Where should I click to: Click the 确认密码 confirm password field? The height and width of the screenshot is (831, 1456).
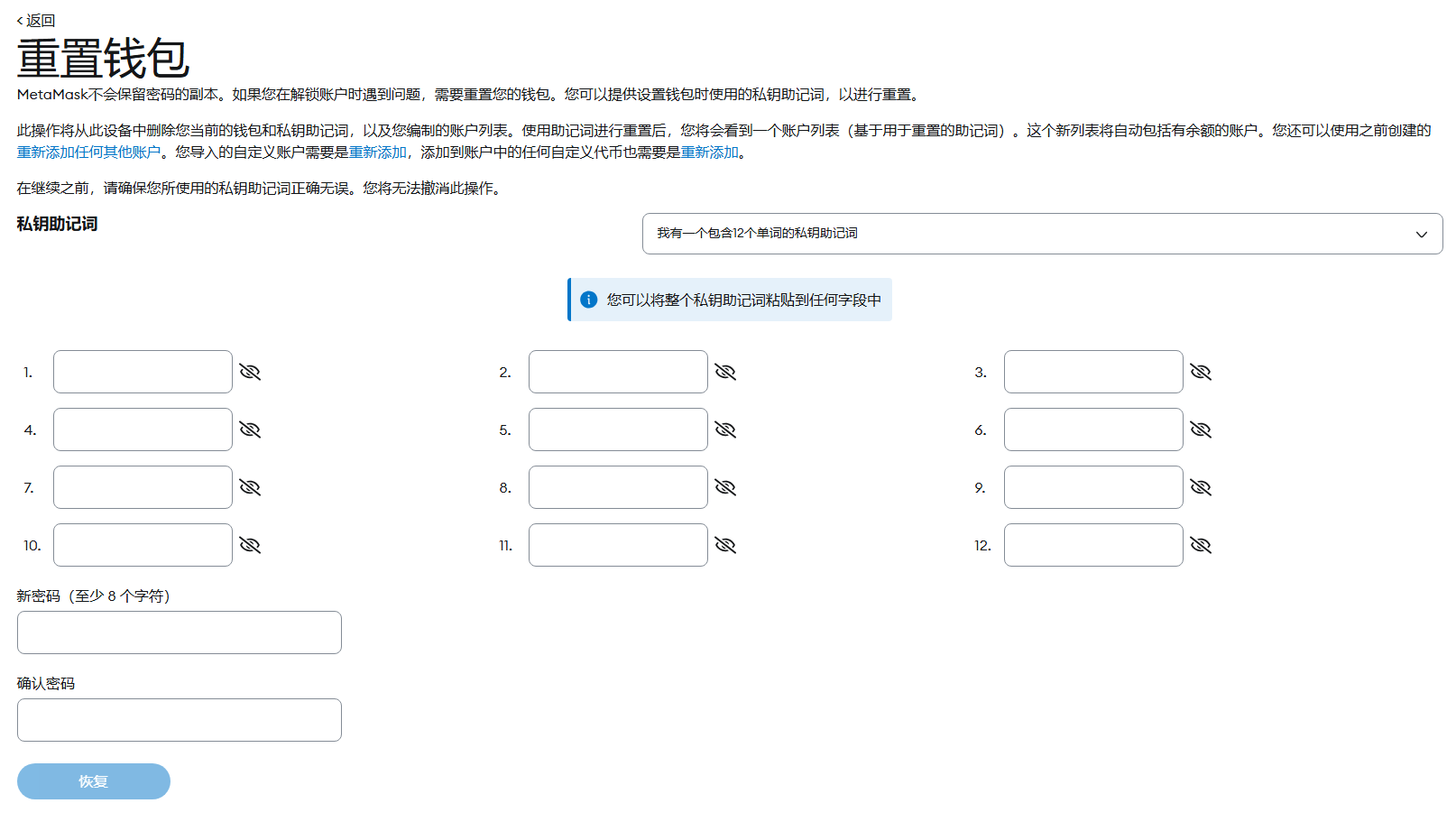[180, 720]
